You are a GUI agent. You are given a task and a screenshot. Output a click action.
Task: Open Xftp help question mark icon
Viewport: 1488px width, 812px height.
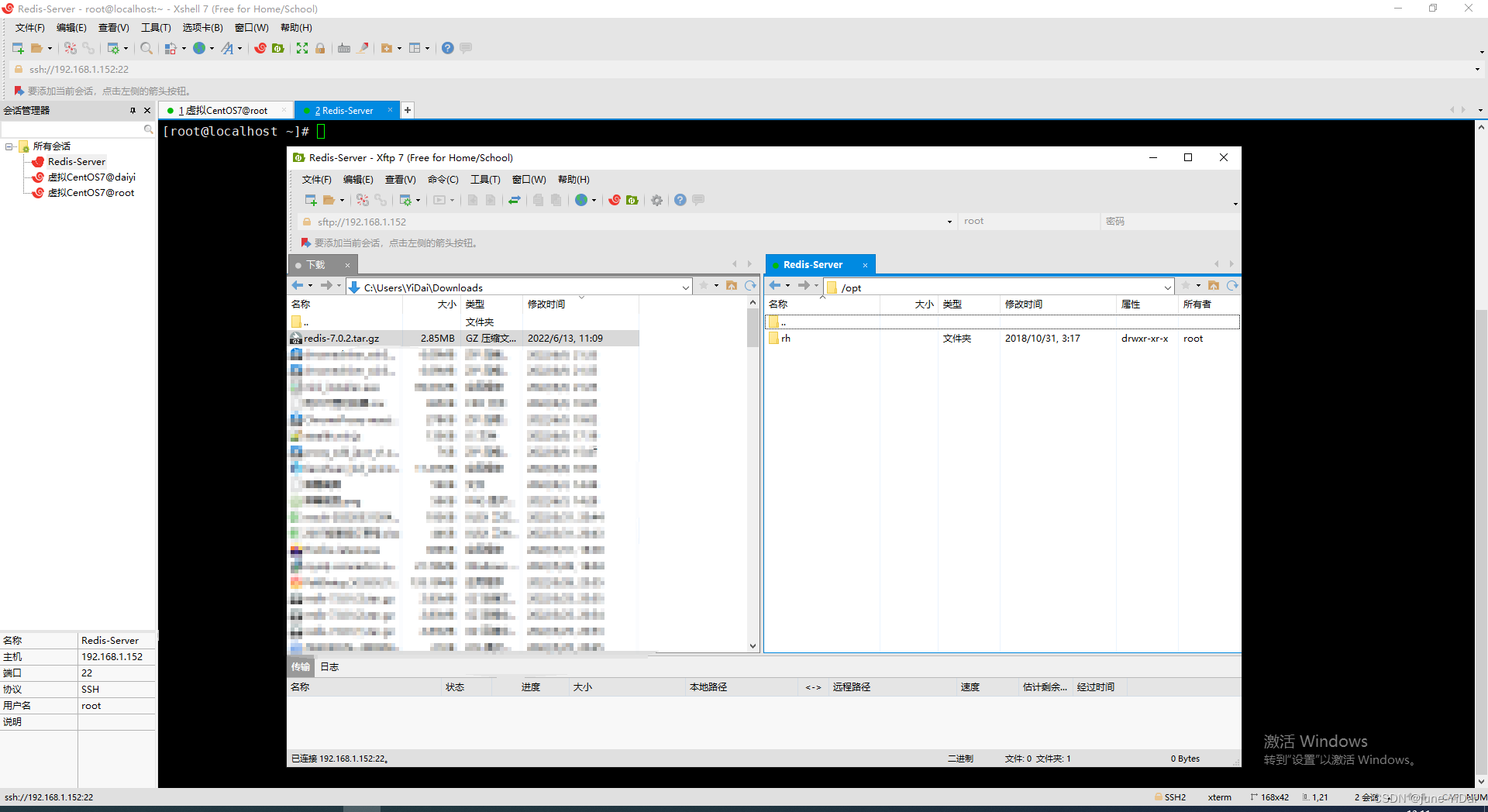click(680, 200)
